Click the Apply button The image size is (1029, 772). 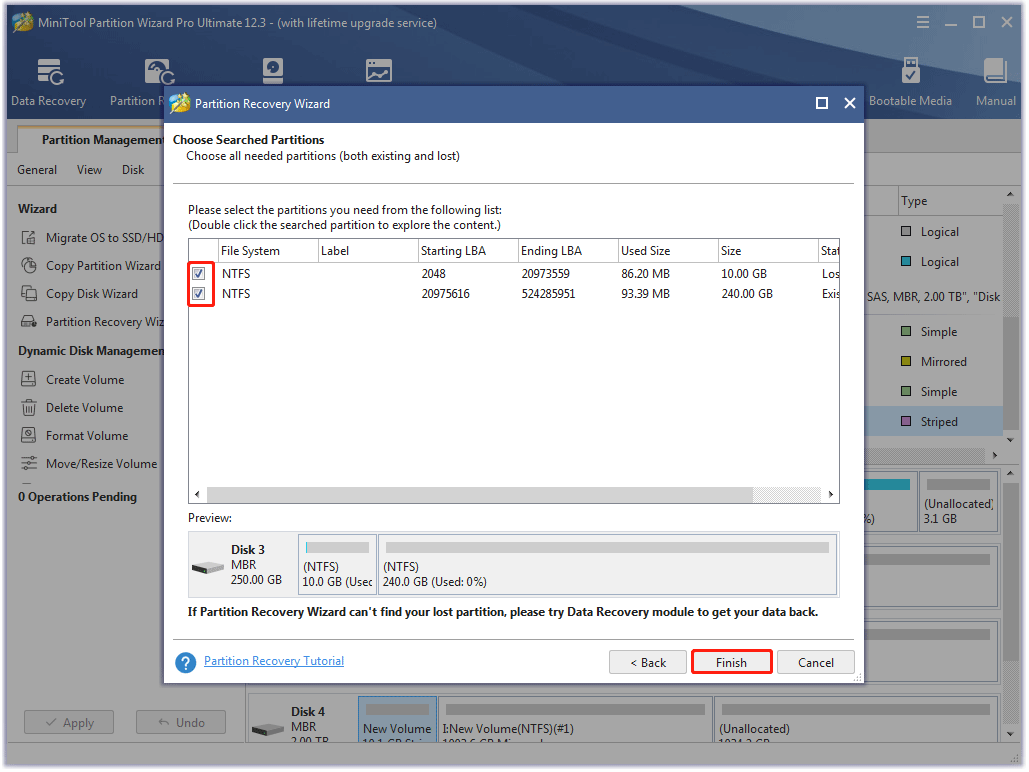click(69, 723)
